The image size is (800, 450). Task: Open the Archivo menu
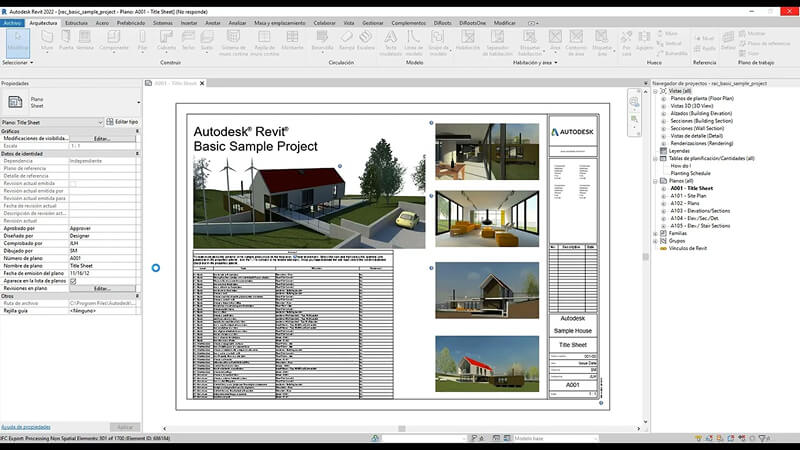click(x=12, y=23)
